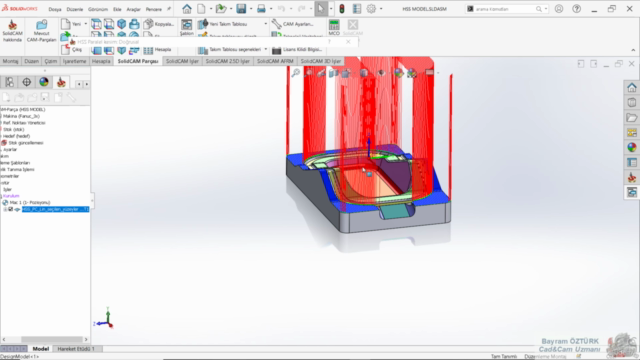640x360 pixels.
Task: Open the Design Library icon in task pane
Action: click(x=631, y=102)
